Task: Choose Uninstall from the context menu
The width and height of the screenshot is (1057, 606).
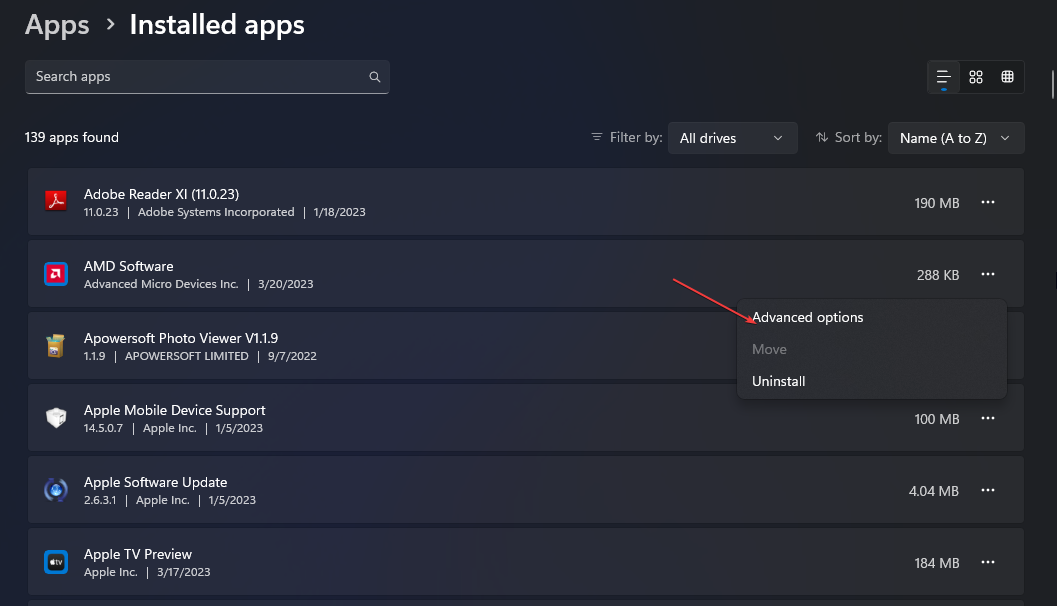Action: click(x=779, y=381)
